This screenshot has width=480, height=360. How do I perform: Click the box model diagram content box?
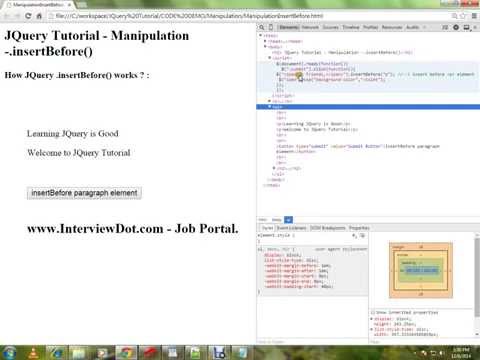422,270
